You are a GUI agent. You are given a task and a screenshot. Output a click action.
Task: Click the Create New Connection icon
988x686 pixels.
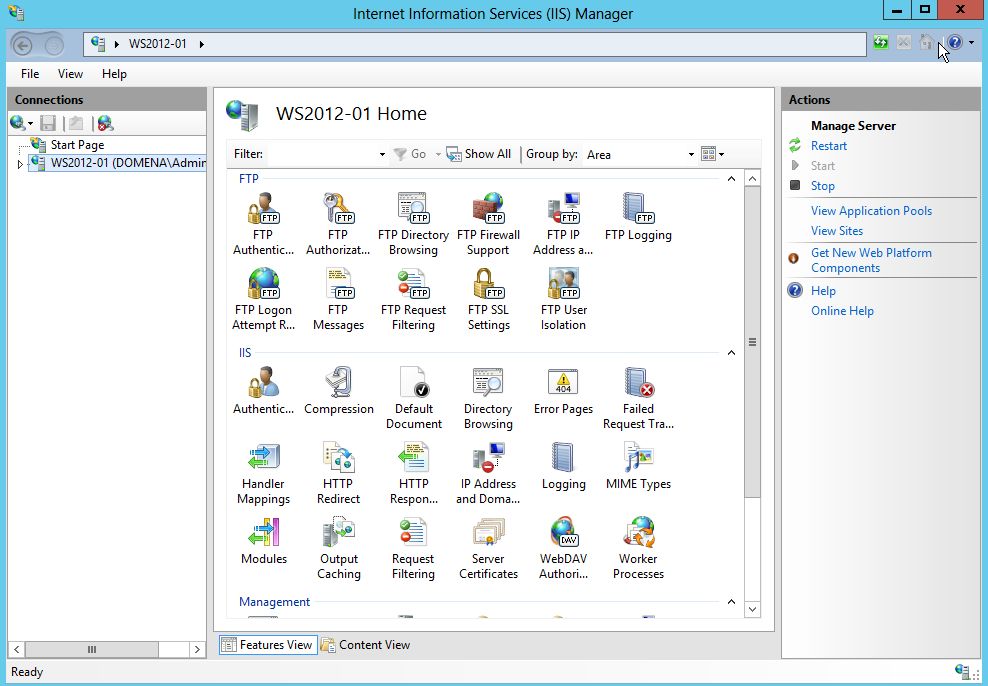pyautogui.click(x=18, y=123)
